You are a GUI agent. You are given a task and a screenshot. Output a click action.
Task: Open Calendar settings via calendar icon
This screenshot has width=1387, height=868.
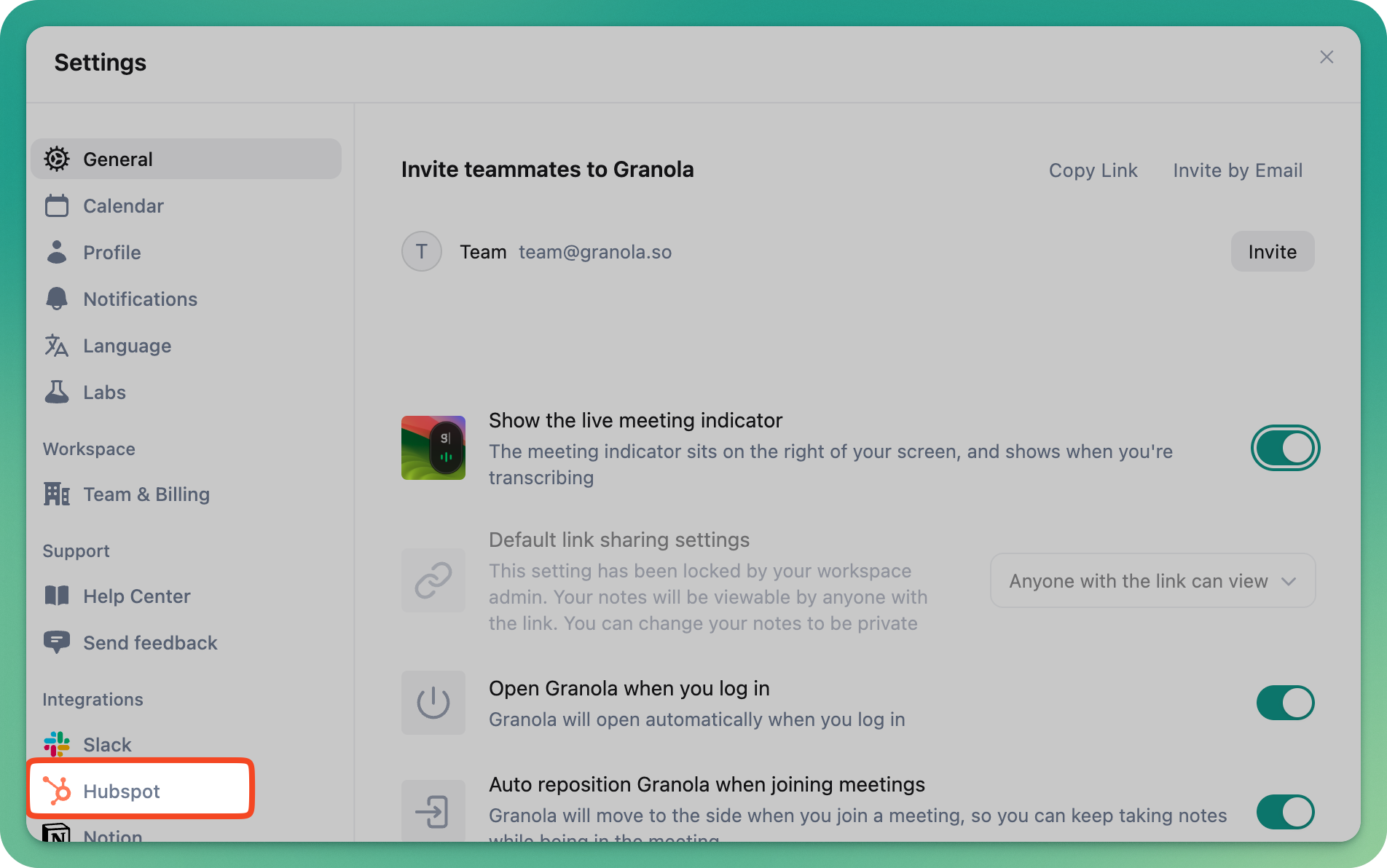(57, 205)
